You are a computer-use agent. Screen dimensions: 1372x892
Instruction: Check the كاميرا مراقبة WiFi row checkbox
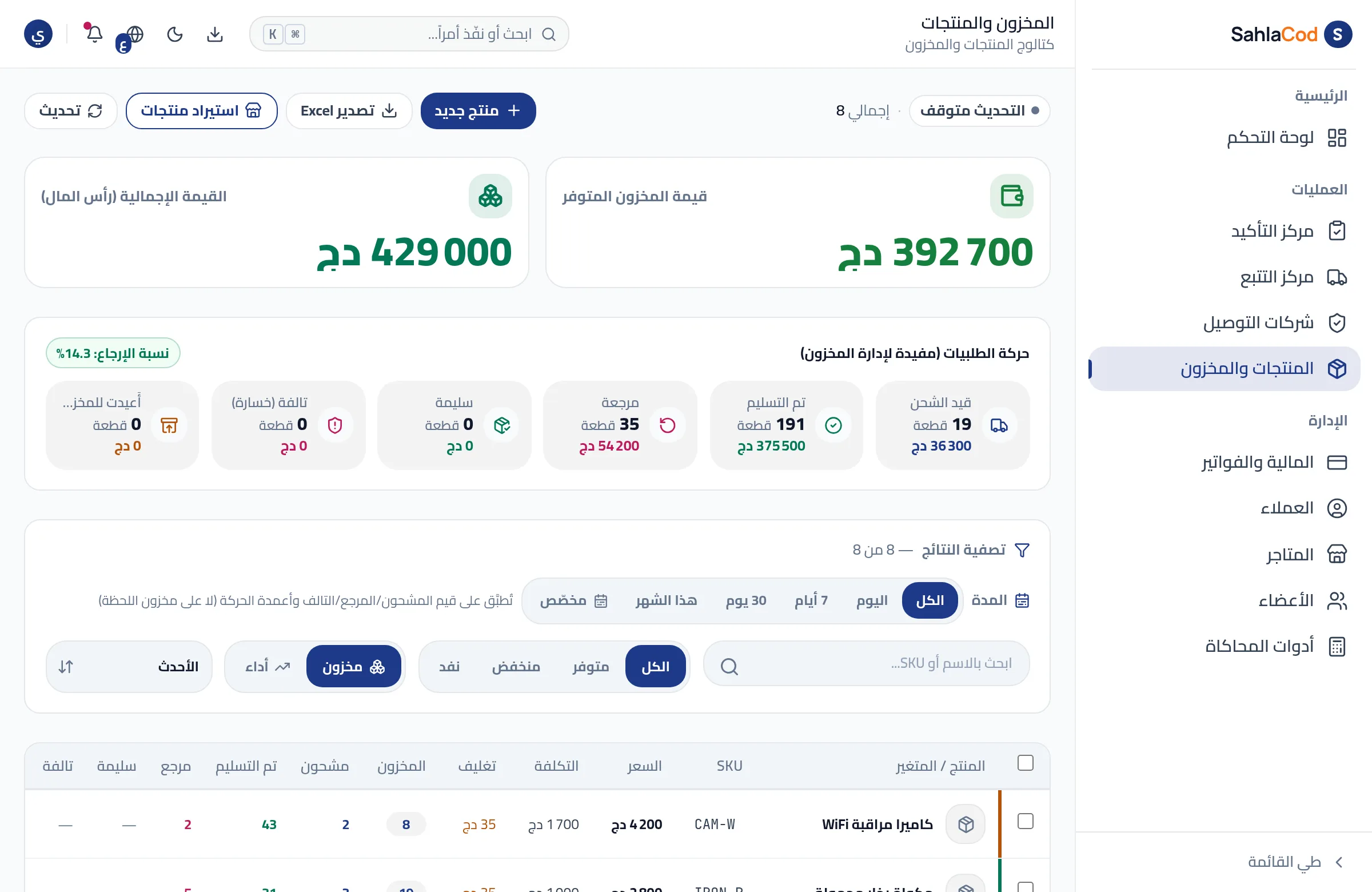(1025, 821)
